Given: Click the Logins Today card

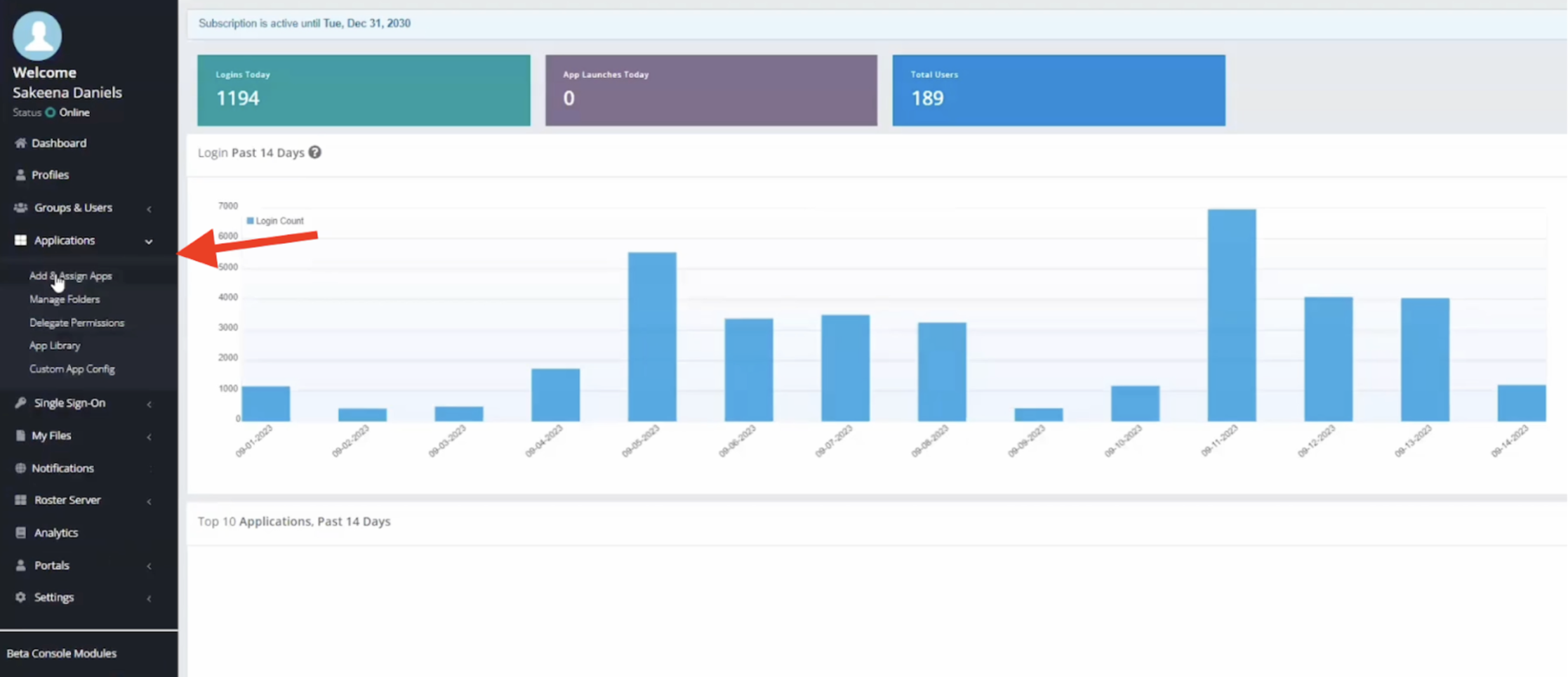Looking at the screenshot, I should pyautogui.click(x=364, y=90).
